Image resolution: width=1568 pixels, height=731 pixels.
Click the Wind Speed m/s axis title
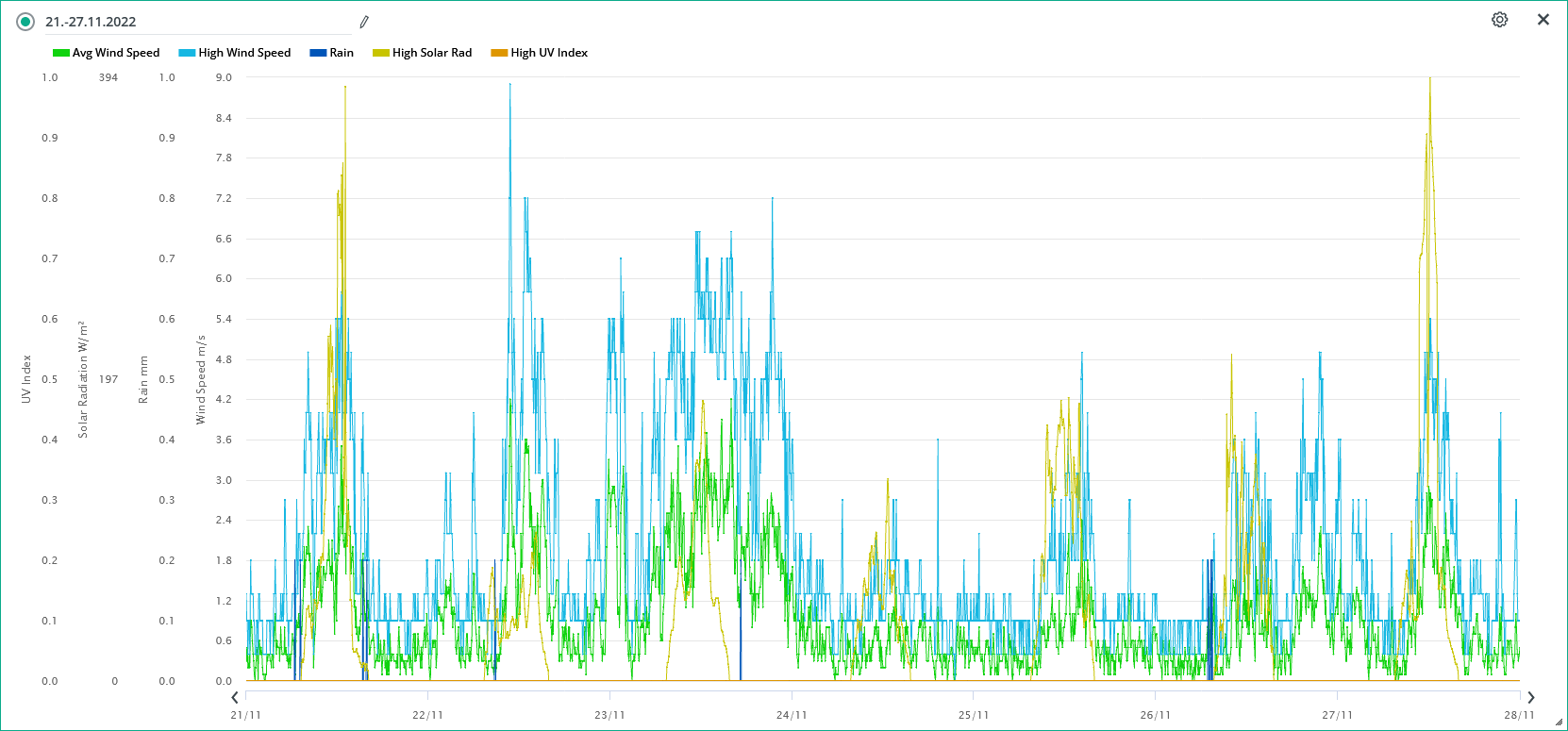tap(201, 379)
